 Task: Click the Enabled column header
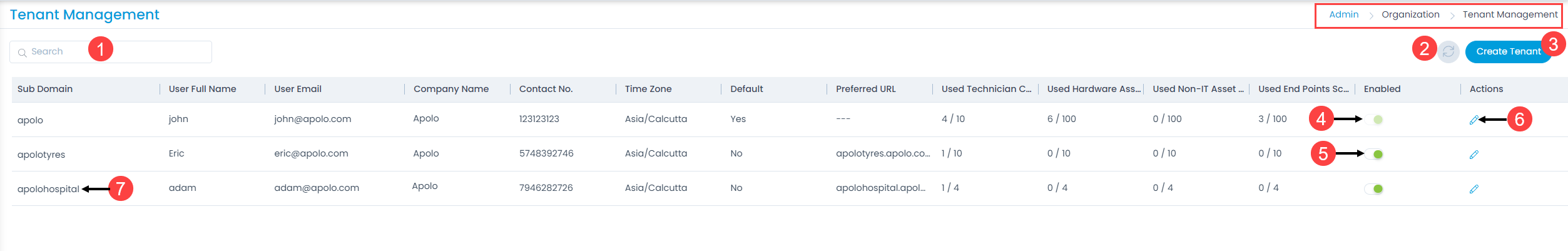click(1382, 89)
